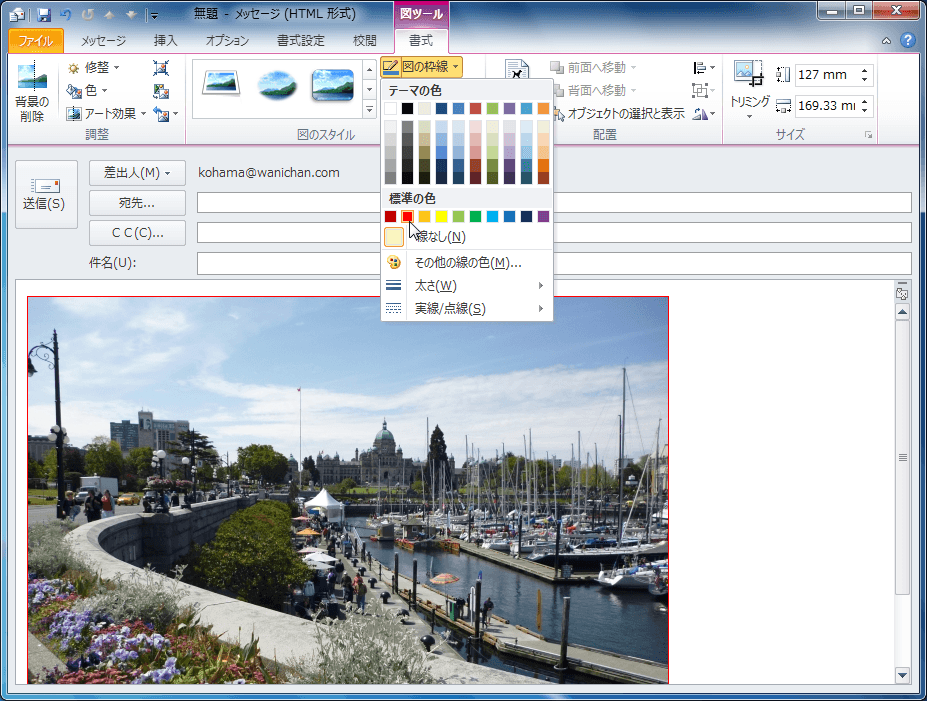Viewport: 927px width, 701px height.
Task: Pick the purple standard color swatch
Action: click(x=543, y=216)
